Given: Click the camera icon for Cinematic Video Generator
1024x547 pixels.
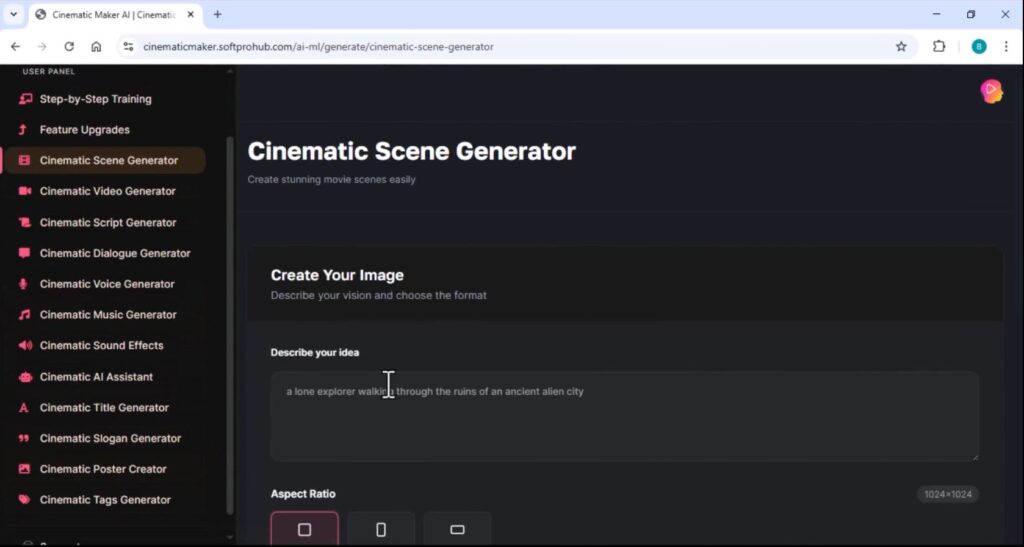Looking at the screenshot, I should click(24, 191).
